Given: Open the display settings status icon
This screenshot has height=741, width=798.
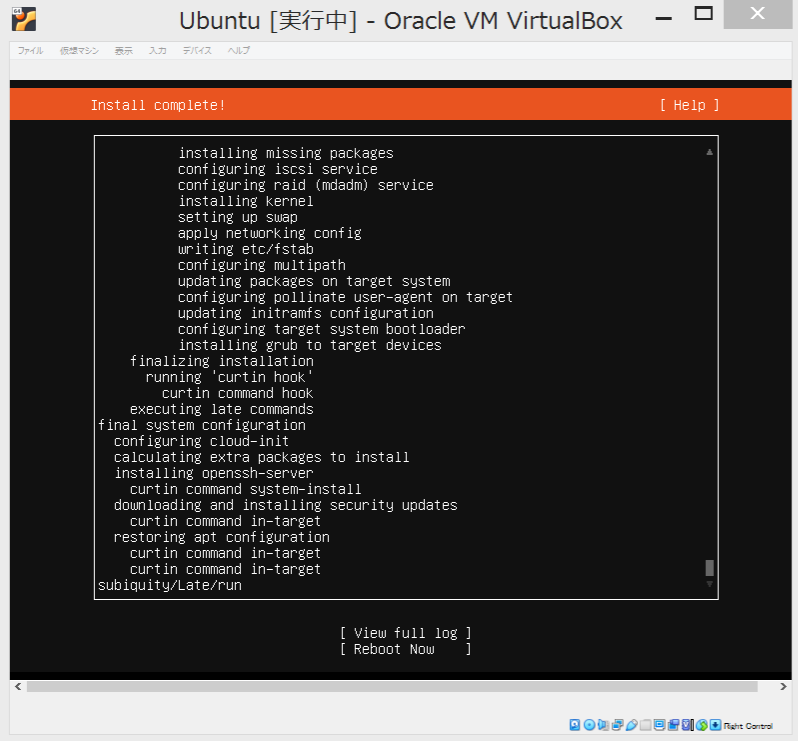Looking at the screenshot, I should [x=660, y=725].
